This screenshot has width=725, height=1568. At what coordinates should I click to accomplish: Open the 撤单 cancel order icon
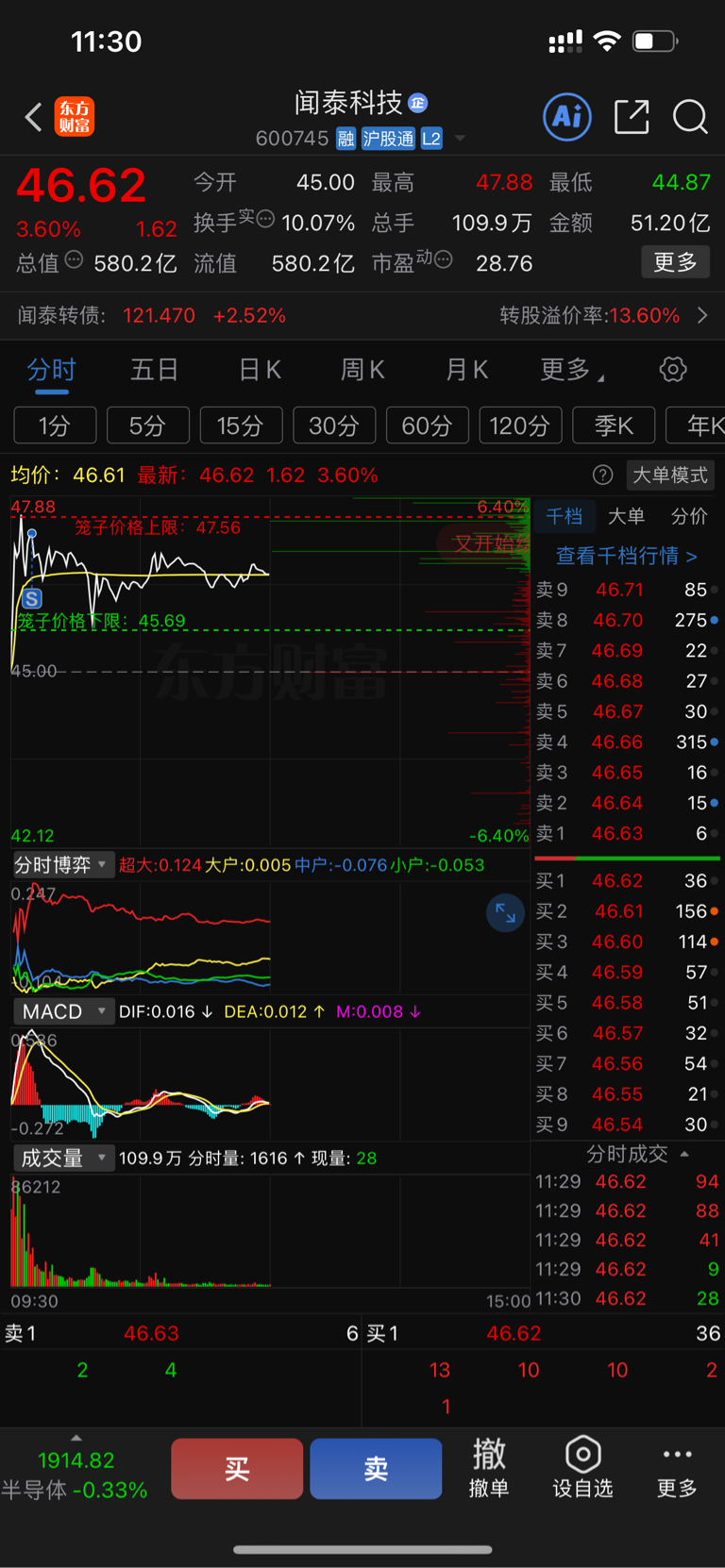[x=489, y=1467]
